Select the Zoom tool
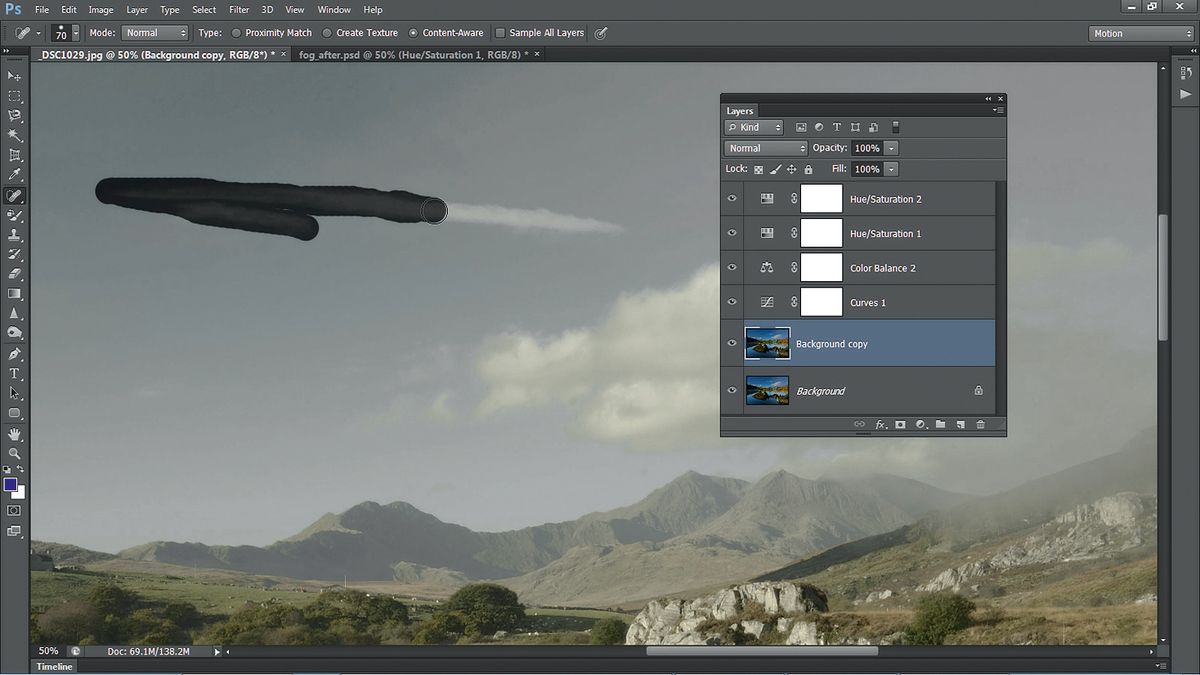The width and height of the screenshot is (1200, 675). (x=15, y=453)
